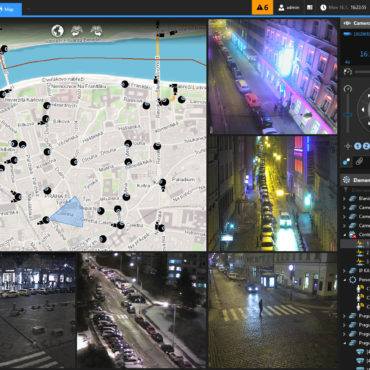Screen dimensions: 370x370
Task: Expand the first camera group tree node
Action: coord(344,199)
